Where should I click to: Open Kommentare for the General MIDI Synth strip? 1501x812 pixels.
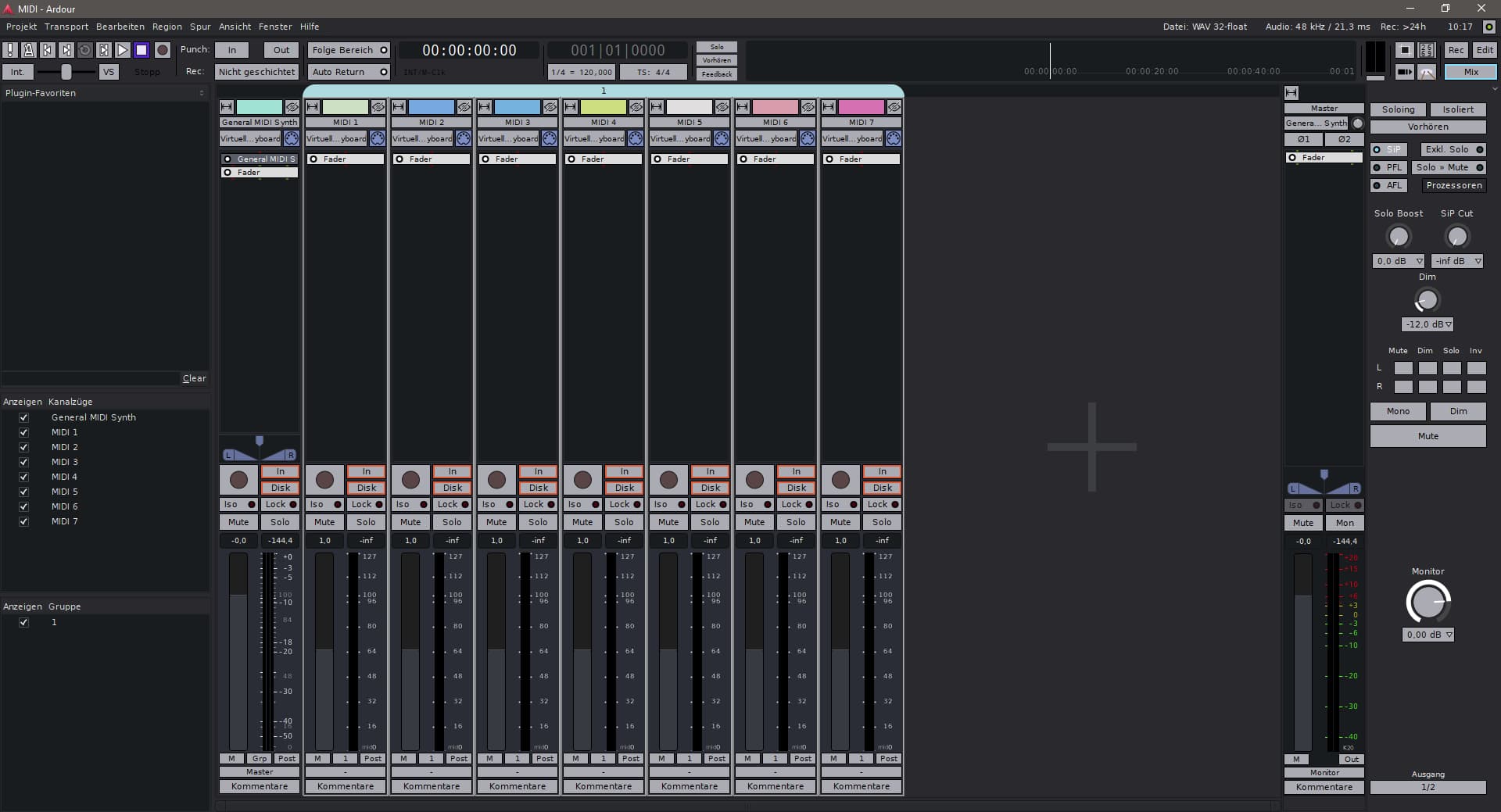click(259, 786)
